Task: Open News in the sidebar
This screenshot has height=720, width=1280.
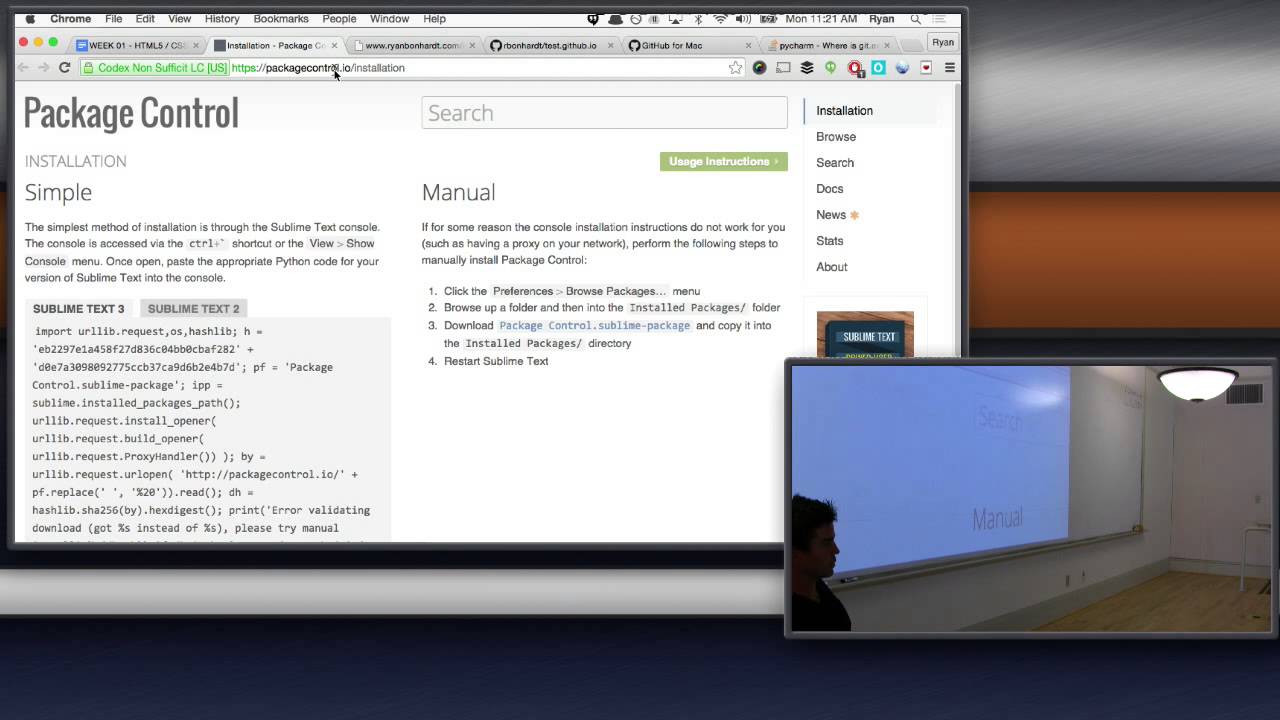Action: click(831, 215)
